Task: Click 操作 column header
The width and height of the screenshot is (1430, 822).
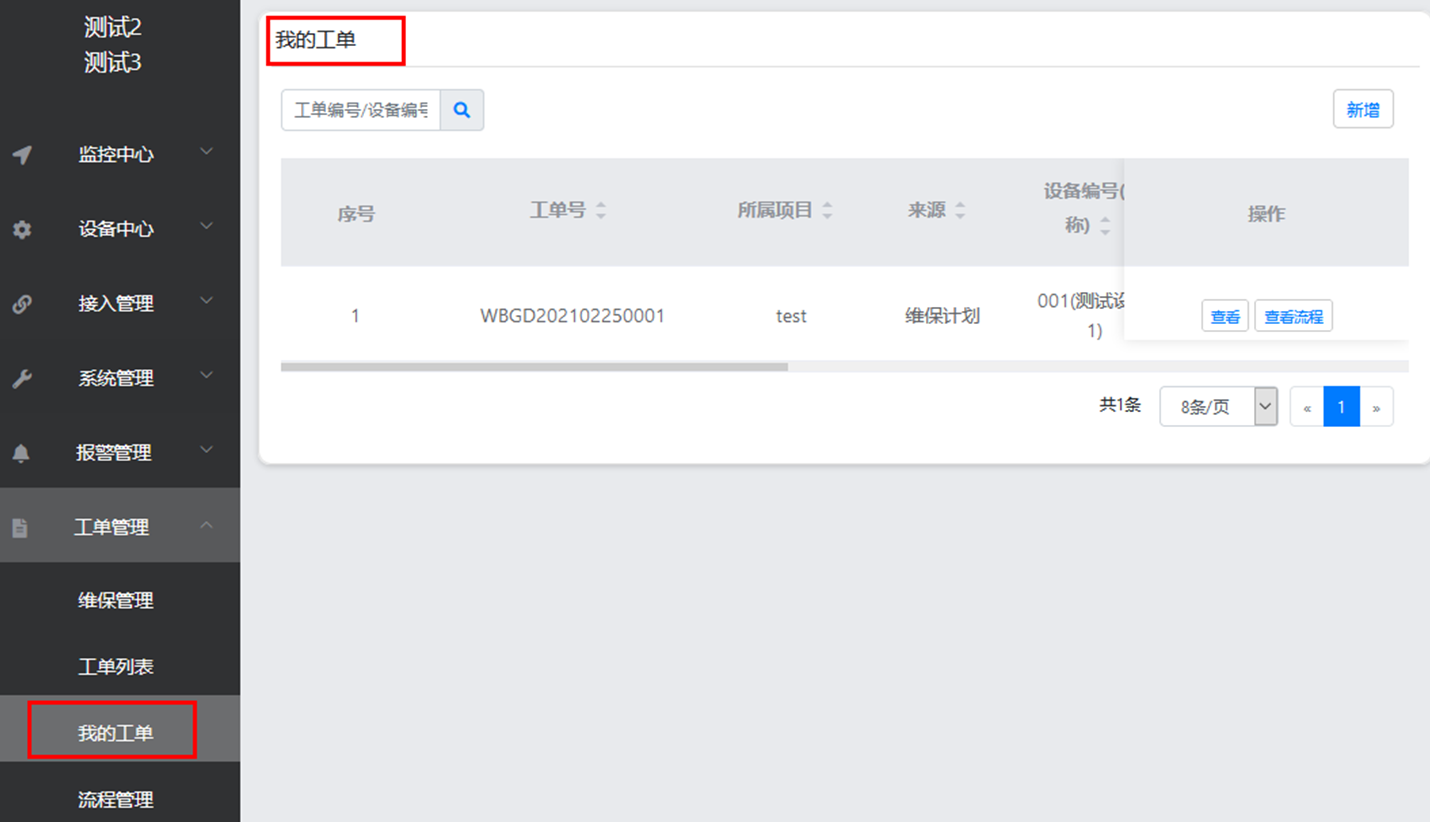Action: point(1266,213)
